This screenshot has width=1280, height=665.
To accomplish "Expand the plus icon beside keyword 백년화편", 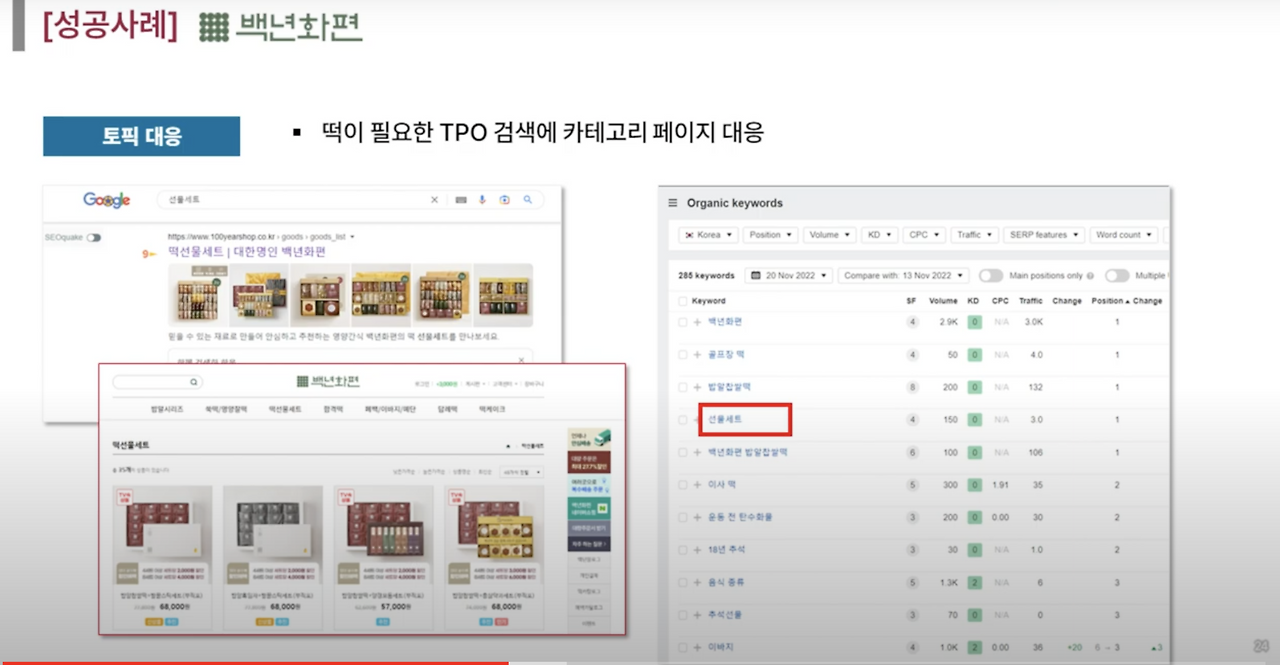I will click(697, 322).
